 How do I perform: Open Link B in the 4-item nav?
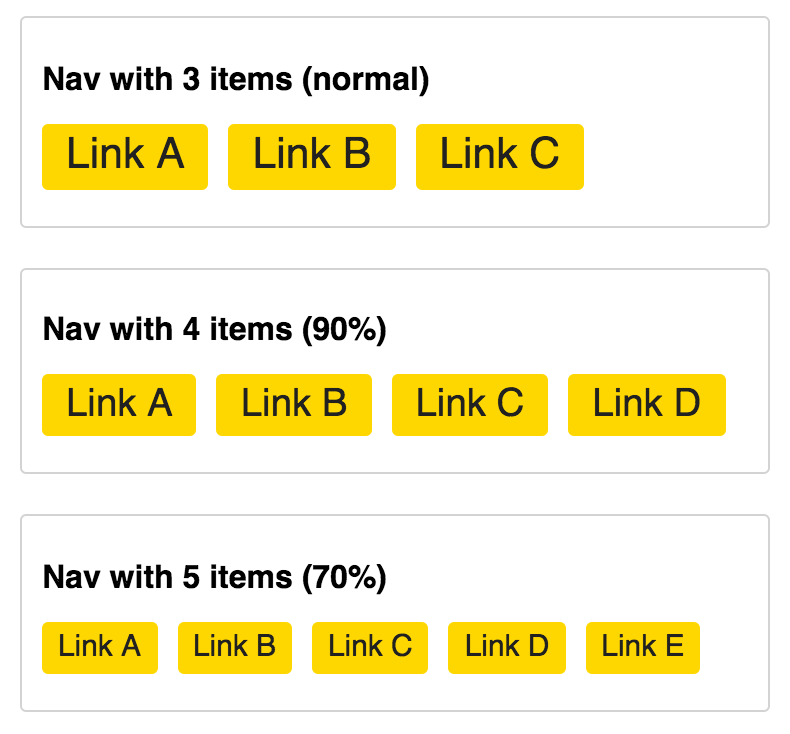point(294,404)
